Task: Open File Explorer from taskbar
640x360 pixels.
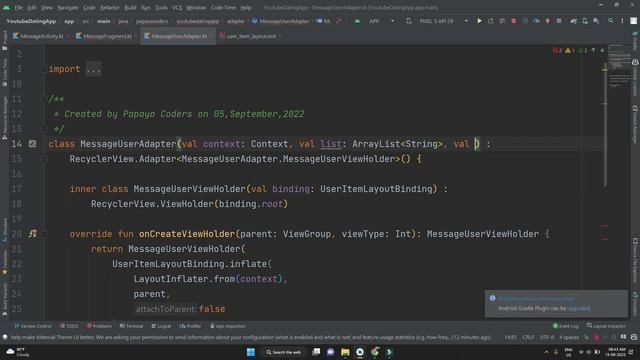Action: 345,352
